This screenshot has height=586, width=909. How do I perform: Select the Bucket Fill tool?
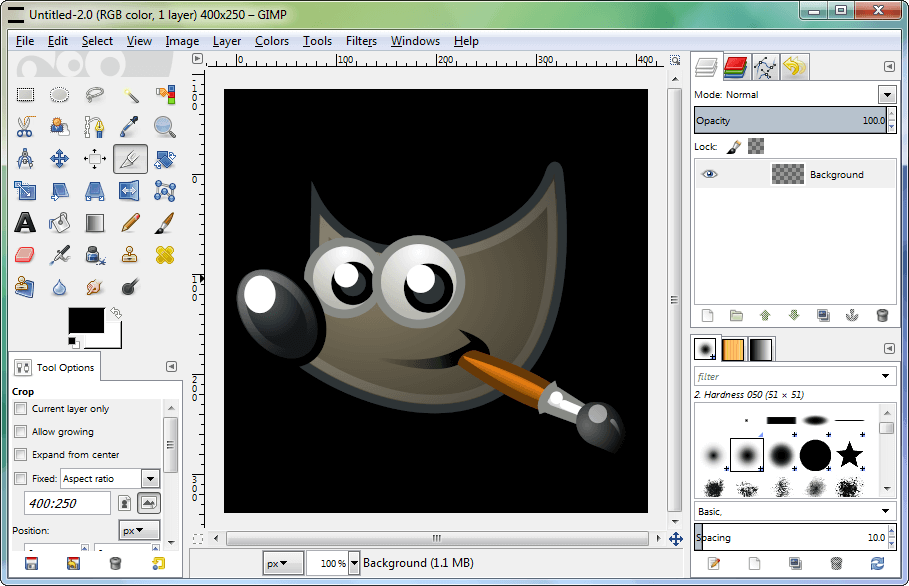coord(60,223)
